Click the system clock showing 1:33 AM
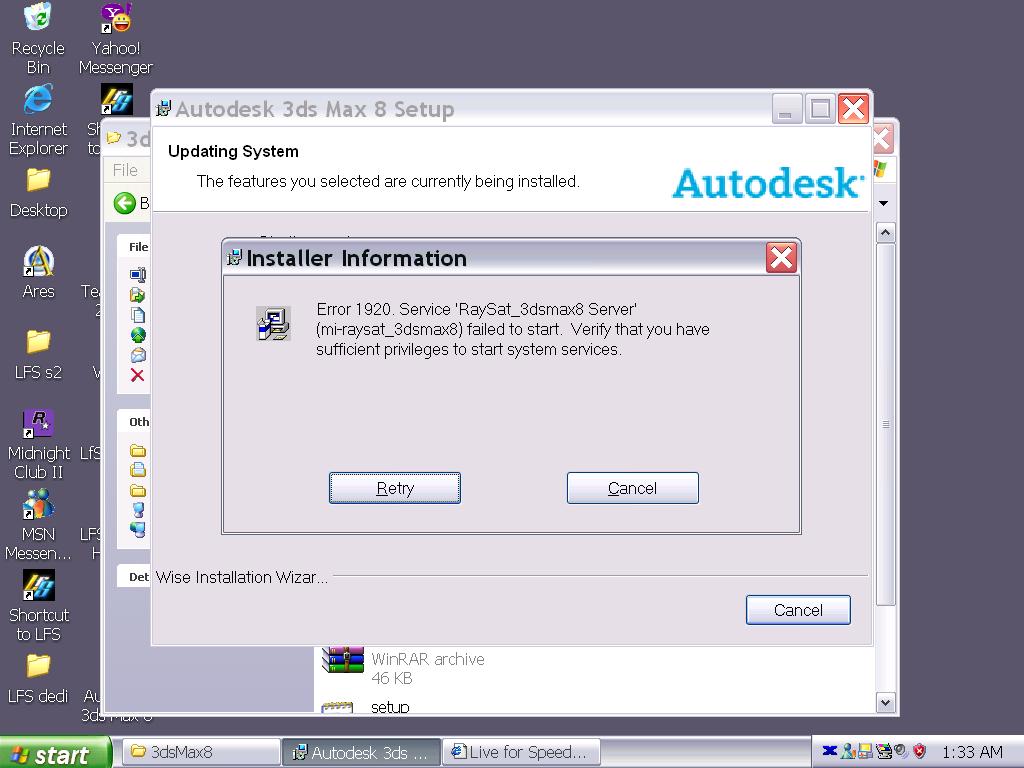Viewport: 1024px width, 768px height. [x=972, y=752]
